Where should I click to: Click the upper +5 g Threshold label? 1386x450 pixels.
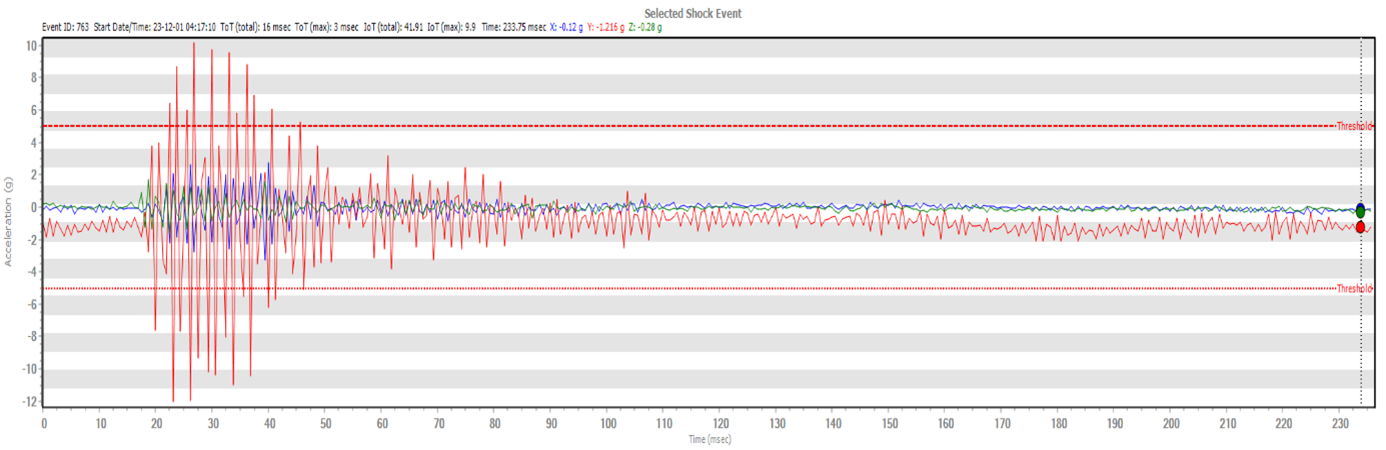[x=1355, y=126]
